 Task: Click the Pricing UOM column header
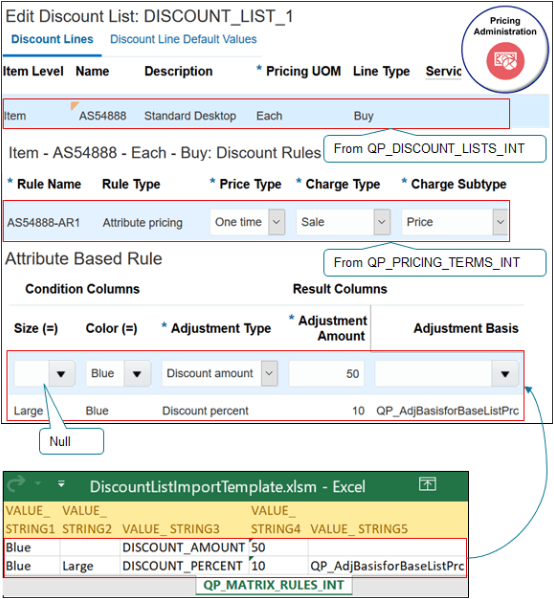click(303, 71)
